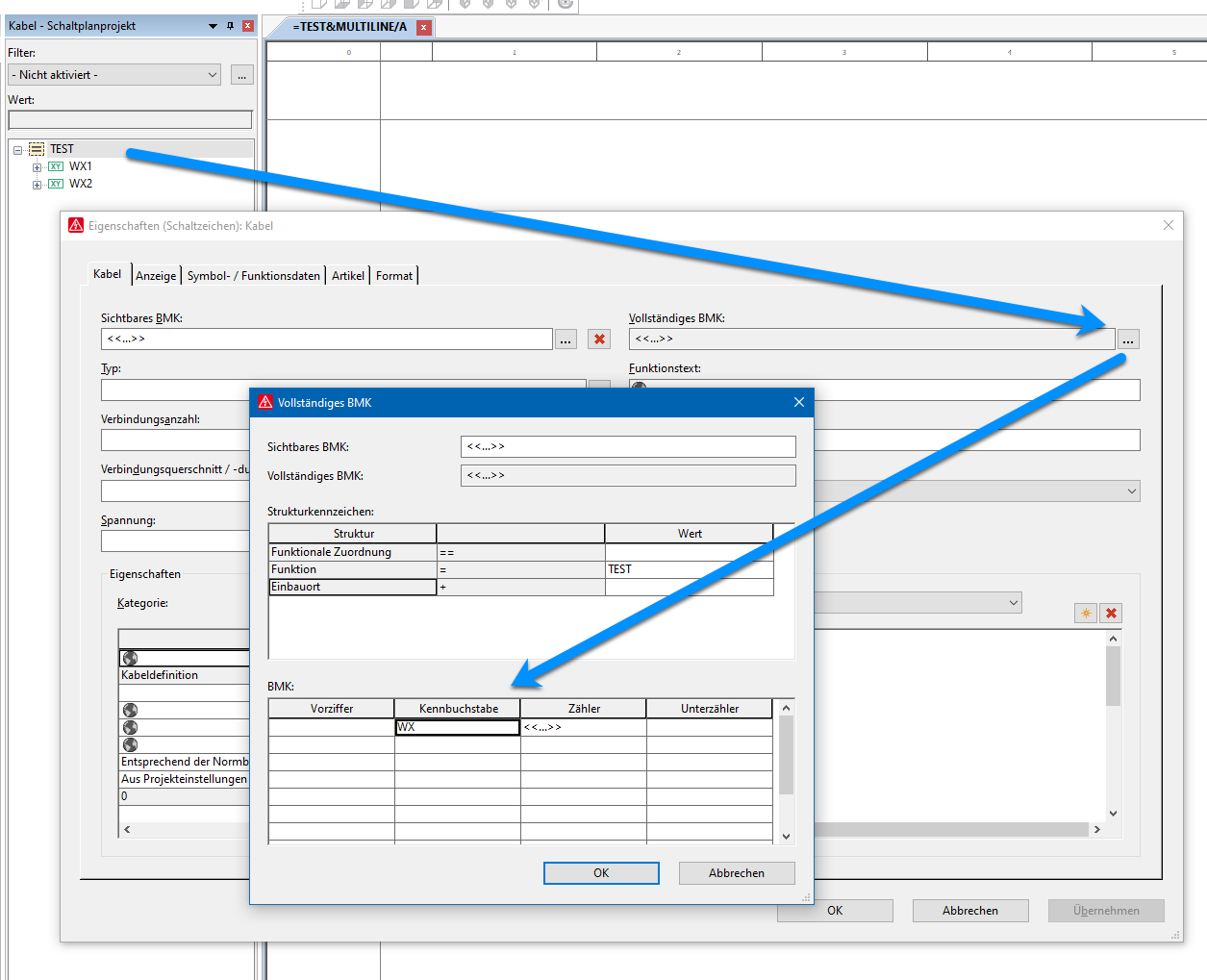Click the BMK table scroll-down arrow
Screen dimensions: 1207x980
786,836
